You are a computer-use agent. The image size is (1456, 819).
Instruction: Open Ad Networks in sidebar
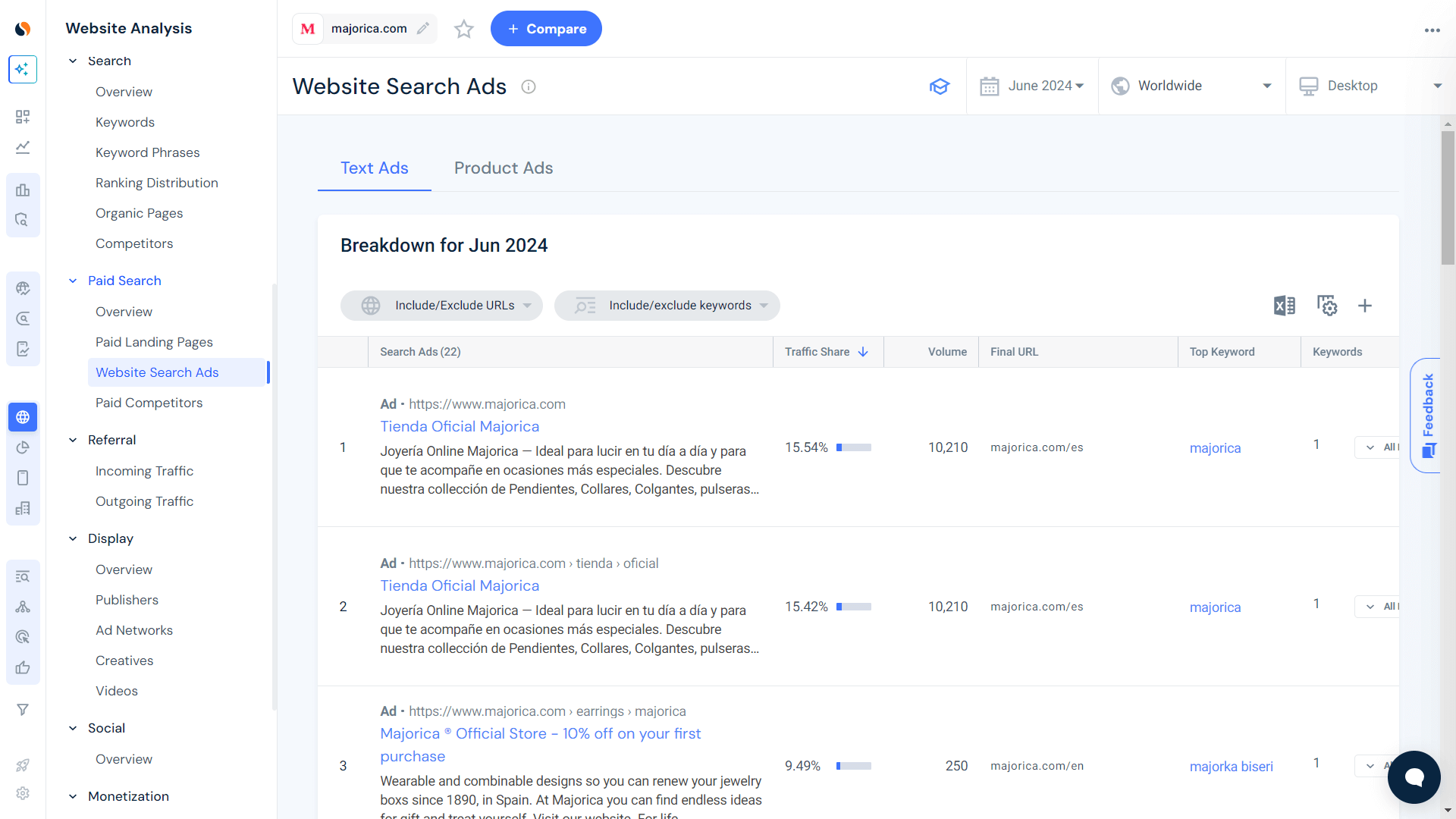(x=134, y=630)
